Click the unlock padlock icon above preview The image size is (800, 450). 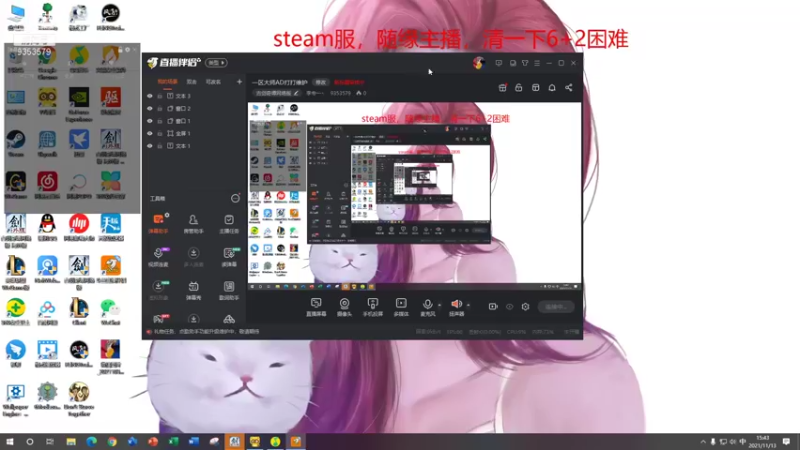(518, 88)
